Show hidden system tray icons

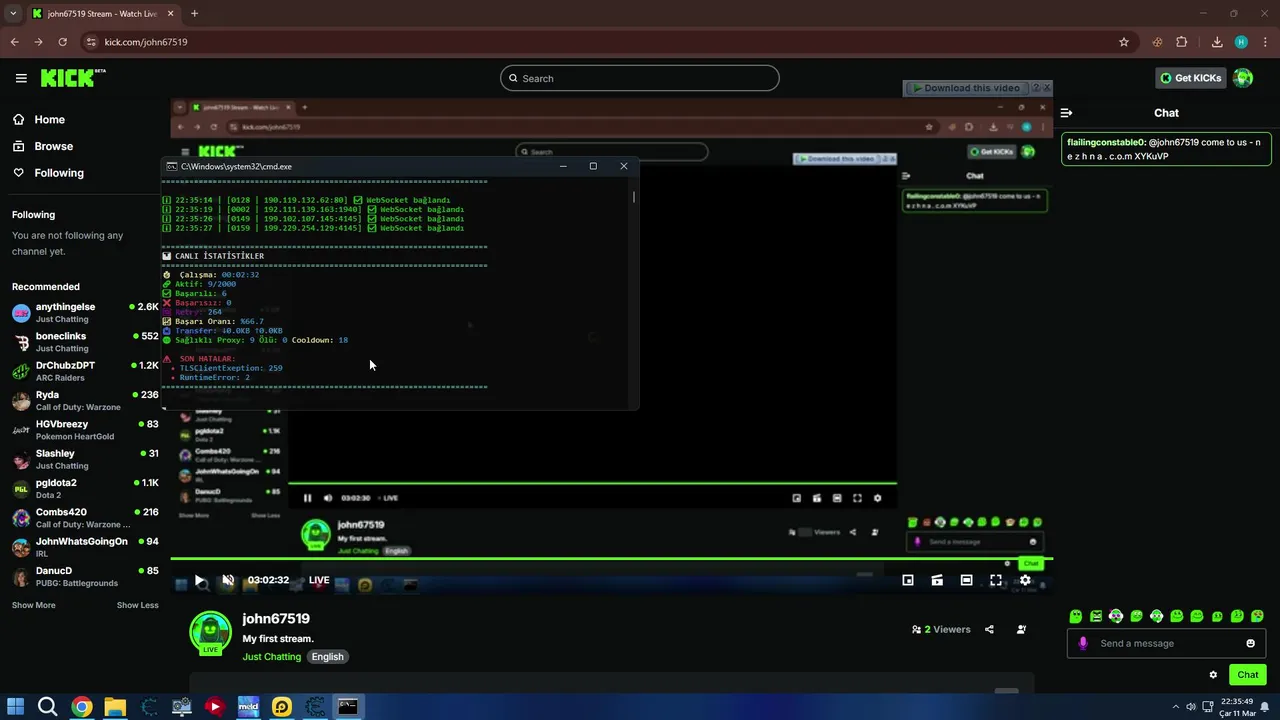click(1175, 706)
